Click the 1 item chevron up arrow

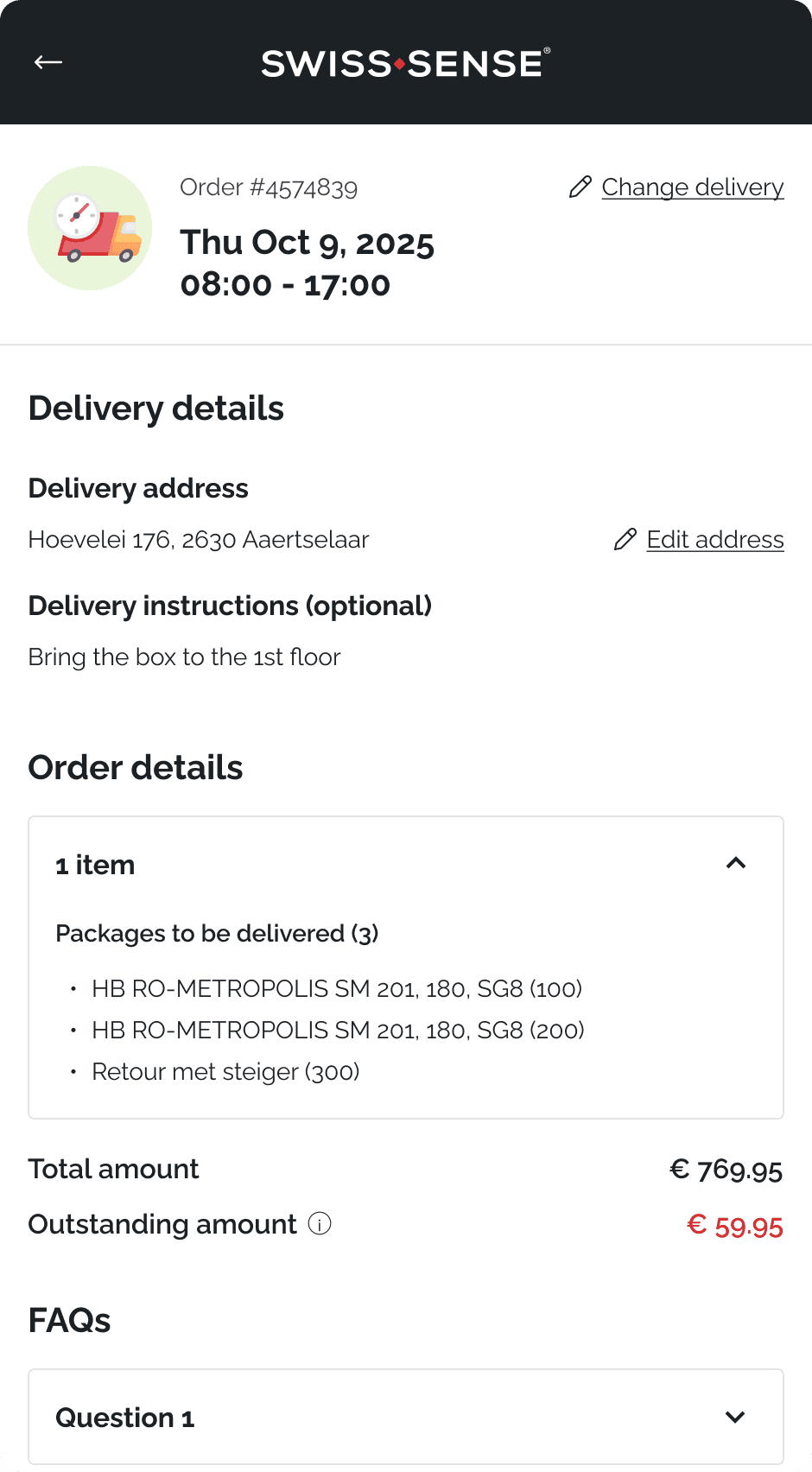(735, 863)
